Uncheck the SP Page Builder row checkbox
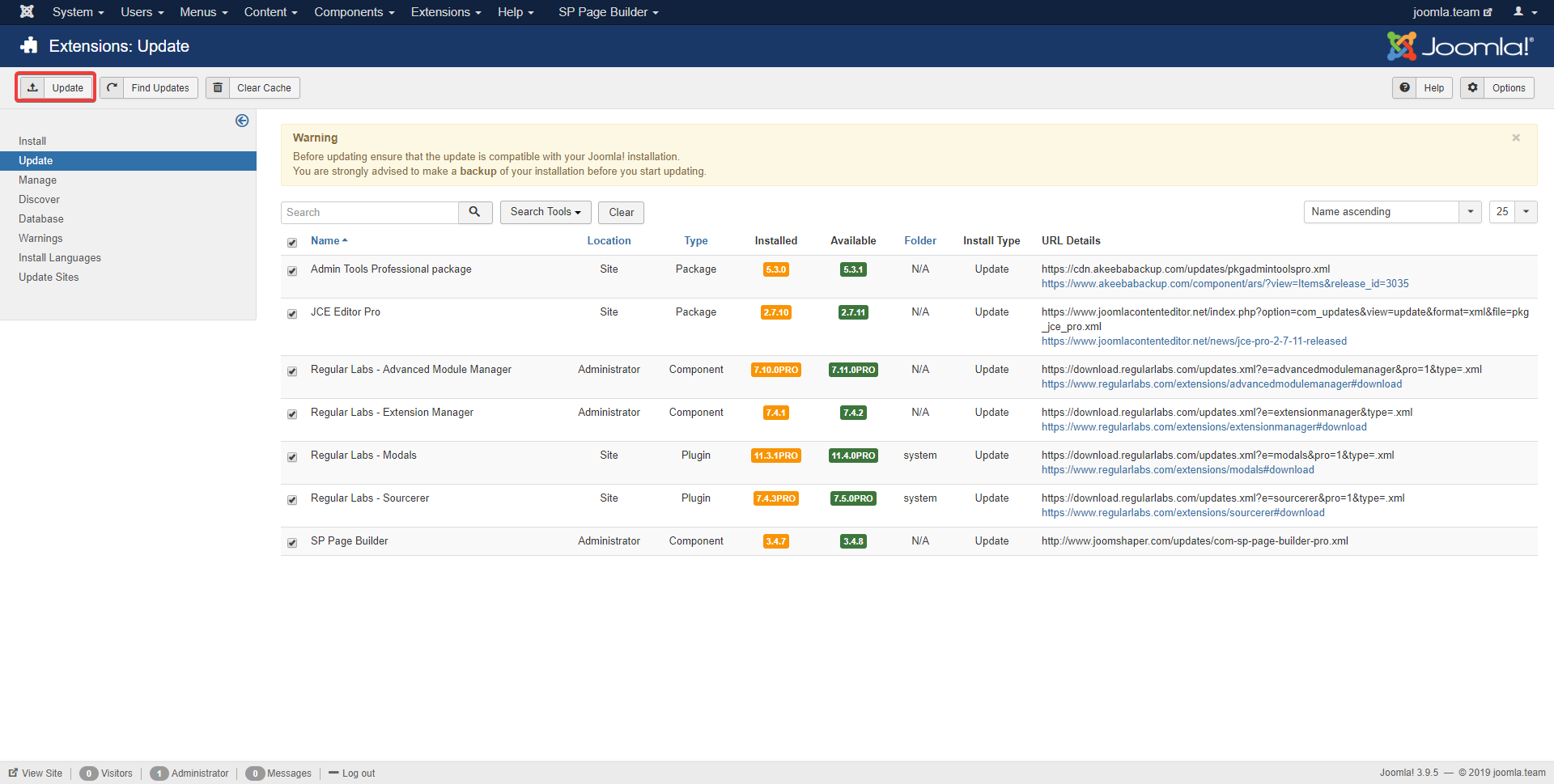 coord(292,543)
